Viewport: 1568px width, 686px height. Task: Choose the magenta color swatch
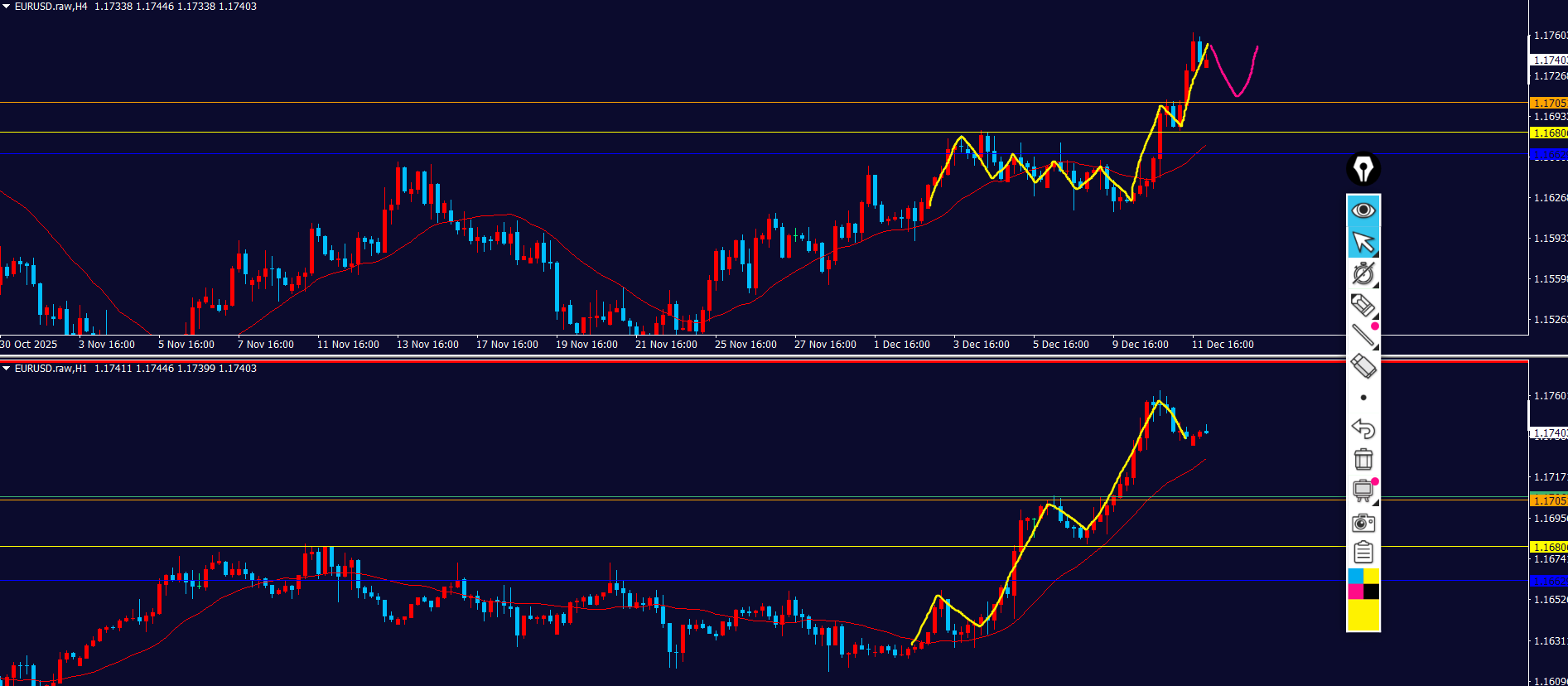(1355, 592)
